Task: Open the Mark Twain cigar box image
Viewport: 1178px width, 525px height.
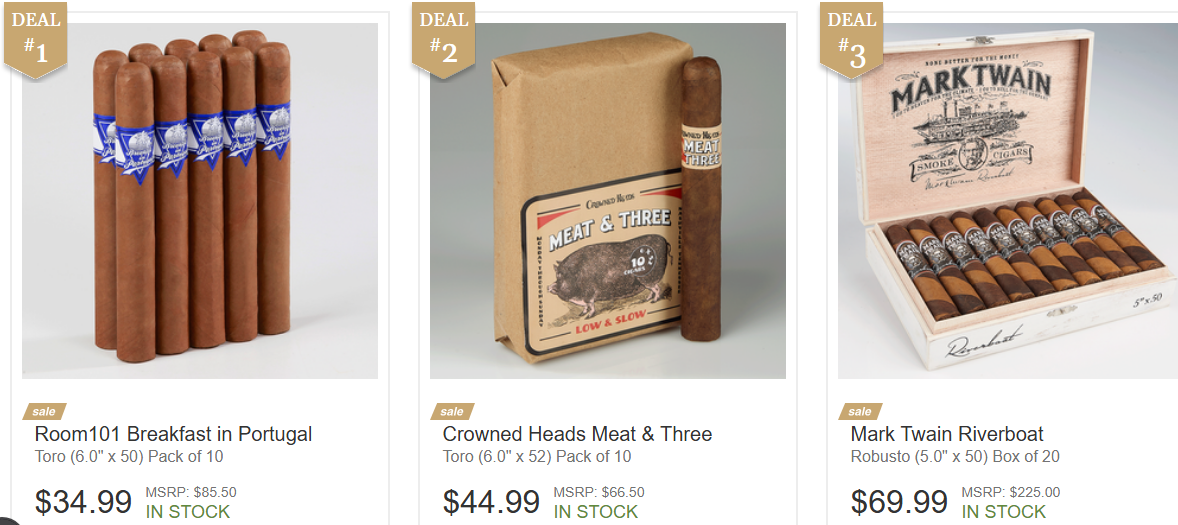Action: [x=1007, y=201]
